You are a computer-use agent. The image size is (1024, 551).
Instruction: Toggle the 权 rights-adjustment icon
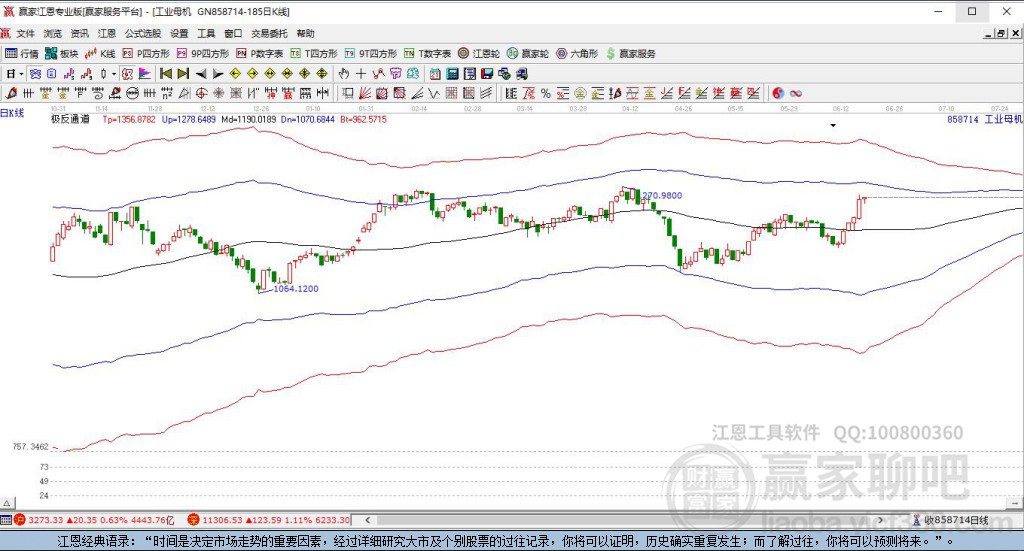(127, 74)
